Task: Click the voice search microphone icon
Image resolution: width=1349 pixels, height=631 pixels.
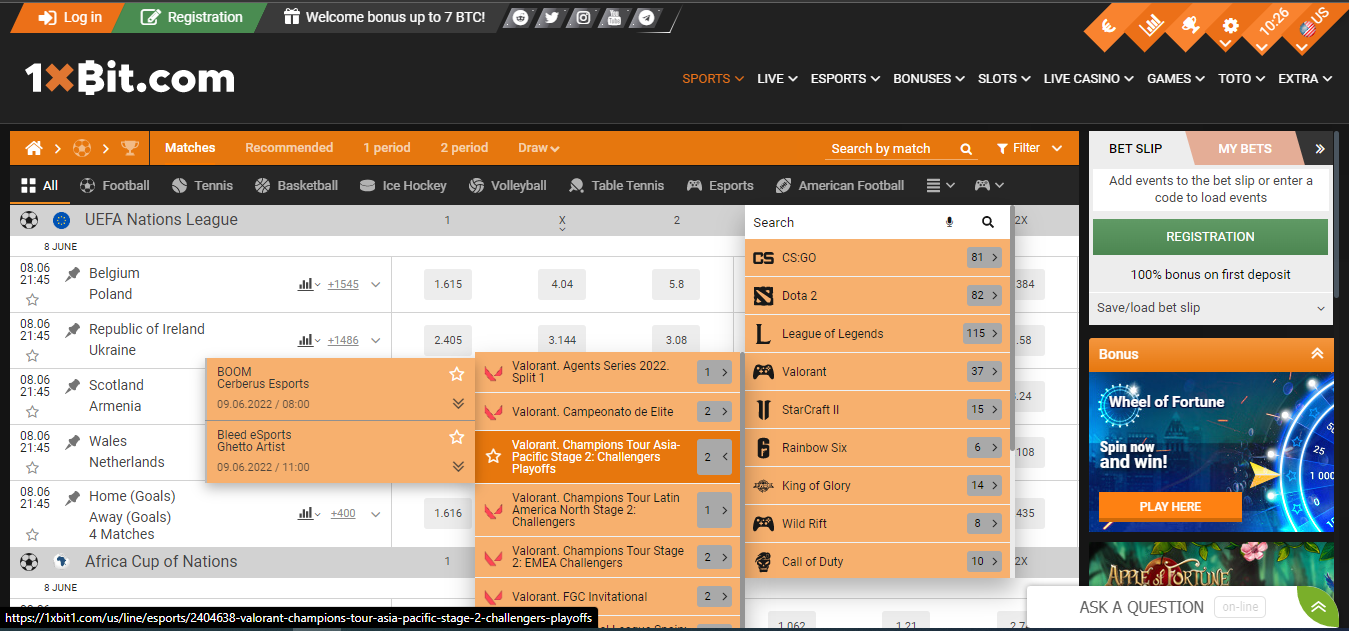Action: pos(949,221)
